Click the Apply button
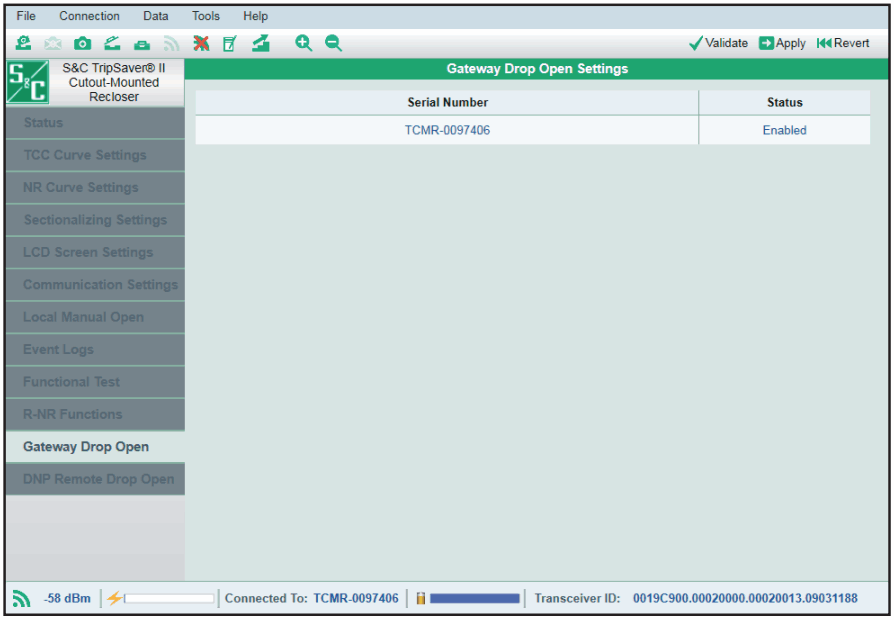 tap(782, 43)
